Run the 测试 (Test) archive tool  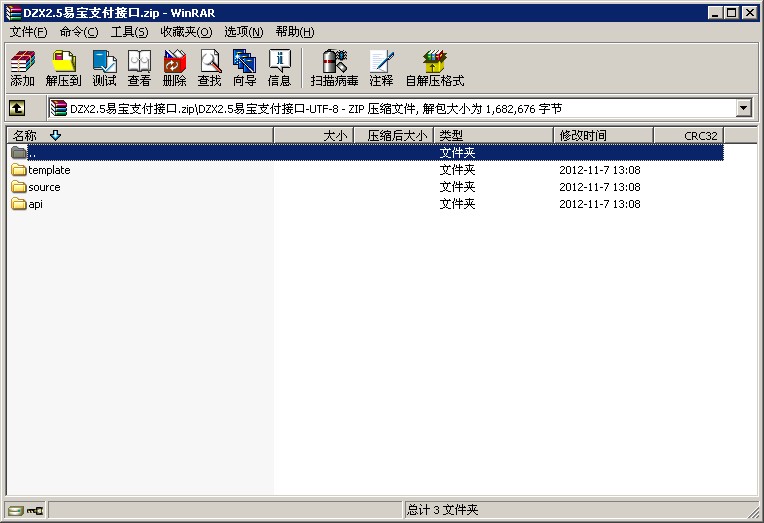coord(104,68)
